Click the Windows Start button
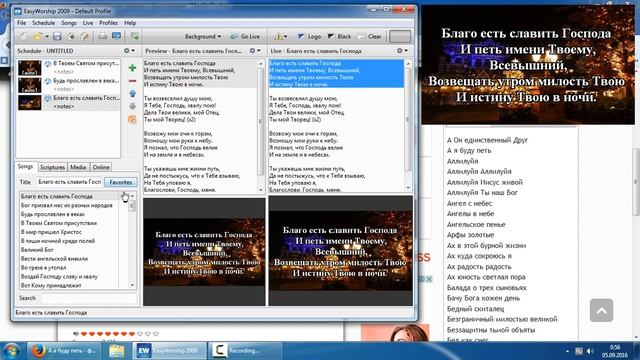The height and width of the screenshot is (360, 640). coord(11,351)
